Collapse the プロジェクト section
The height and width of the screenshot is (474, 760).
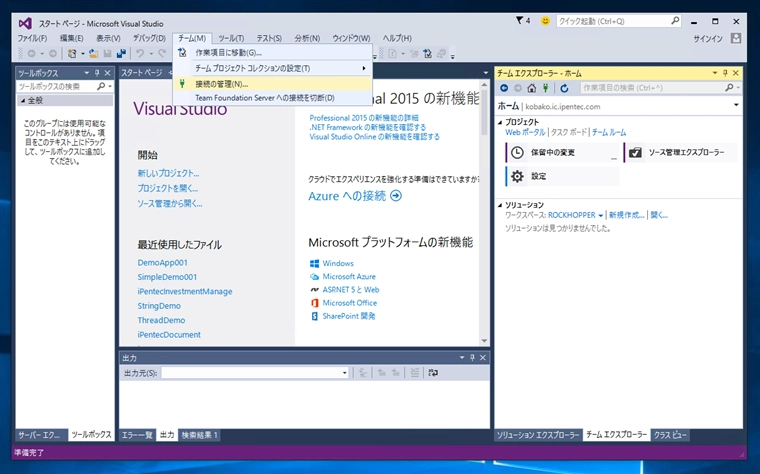(x=500, y=122)
